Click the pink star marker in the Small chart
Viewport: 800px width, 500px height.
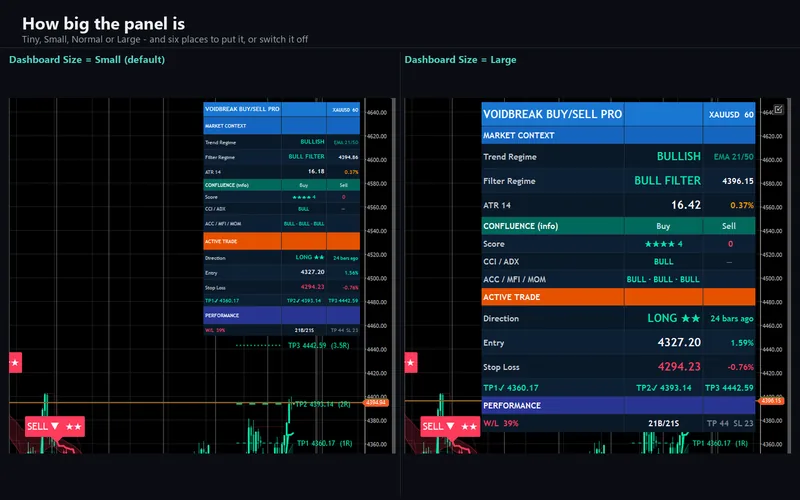(x=15, y=363)
